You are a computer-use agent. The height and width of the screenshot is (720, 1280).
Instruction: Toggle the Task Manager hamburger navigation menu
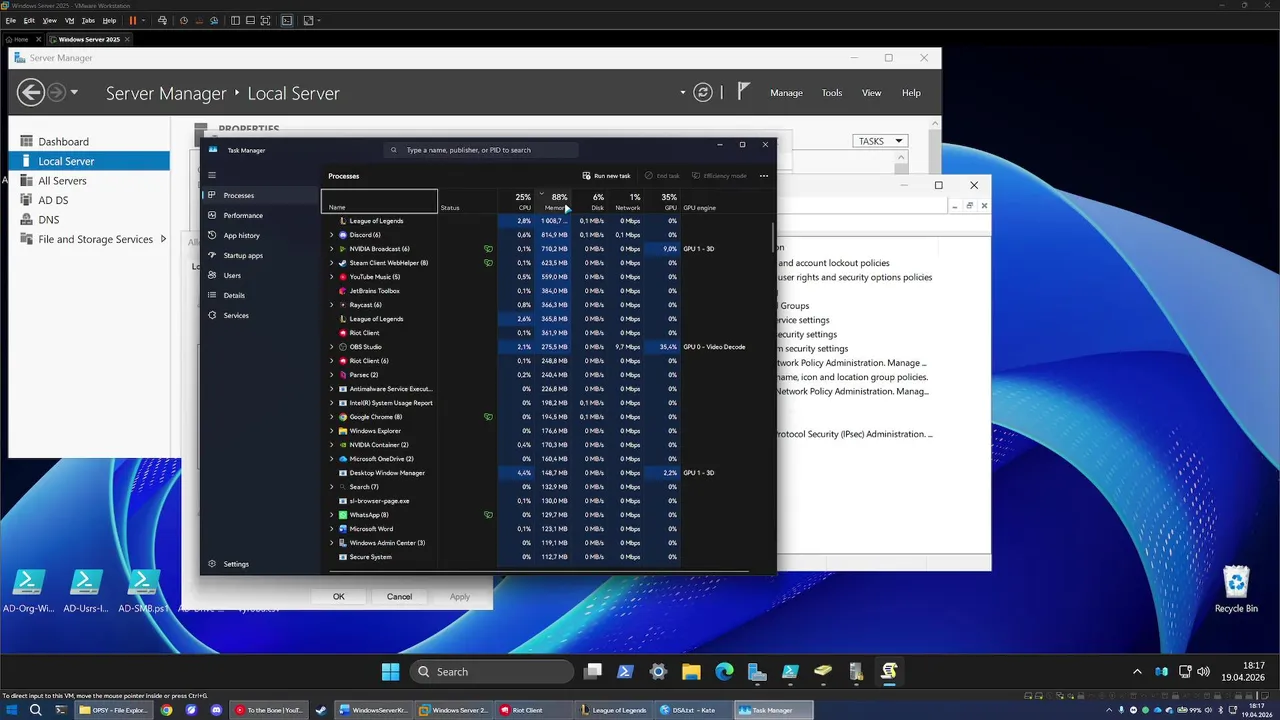212,175
